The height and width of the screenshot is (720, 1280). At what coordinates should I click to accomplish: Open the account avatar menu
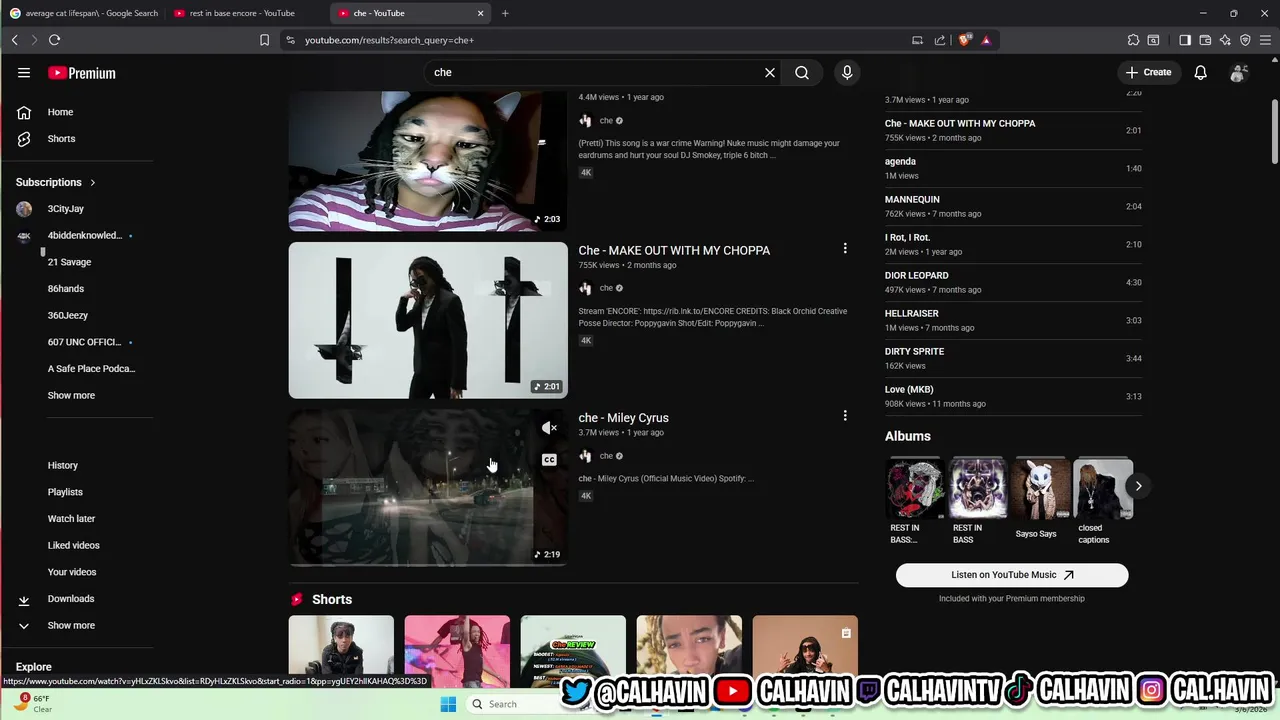(1238, 72)
